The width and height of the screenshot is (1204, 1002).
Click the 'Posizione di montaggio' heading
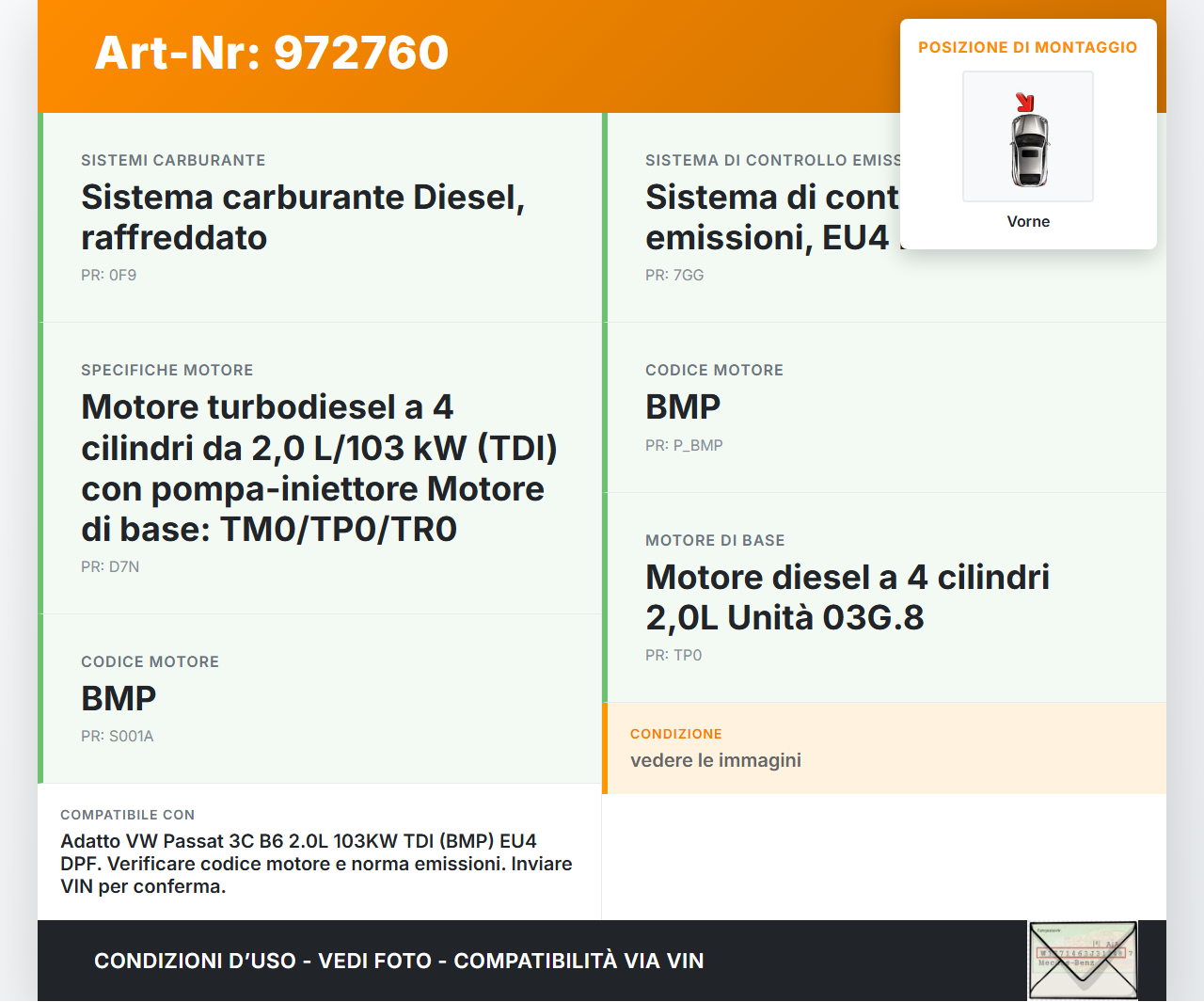pyautogui.click(x=1027, y=48)
